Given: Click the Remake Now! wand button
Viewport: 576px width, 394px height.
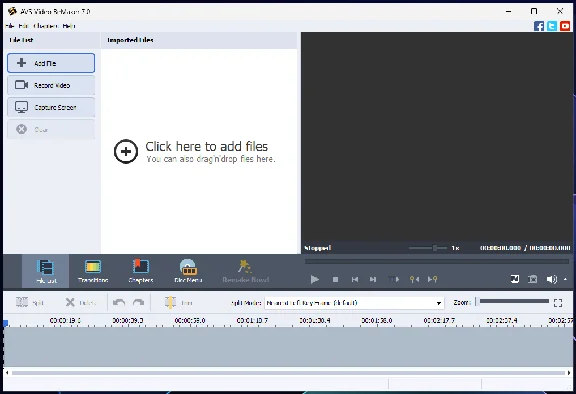Looking at the screenshot, I should point(245,271).
